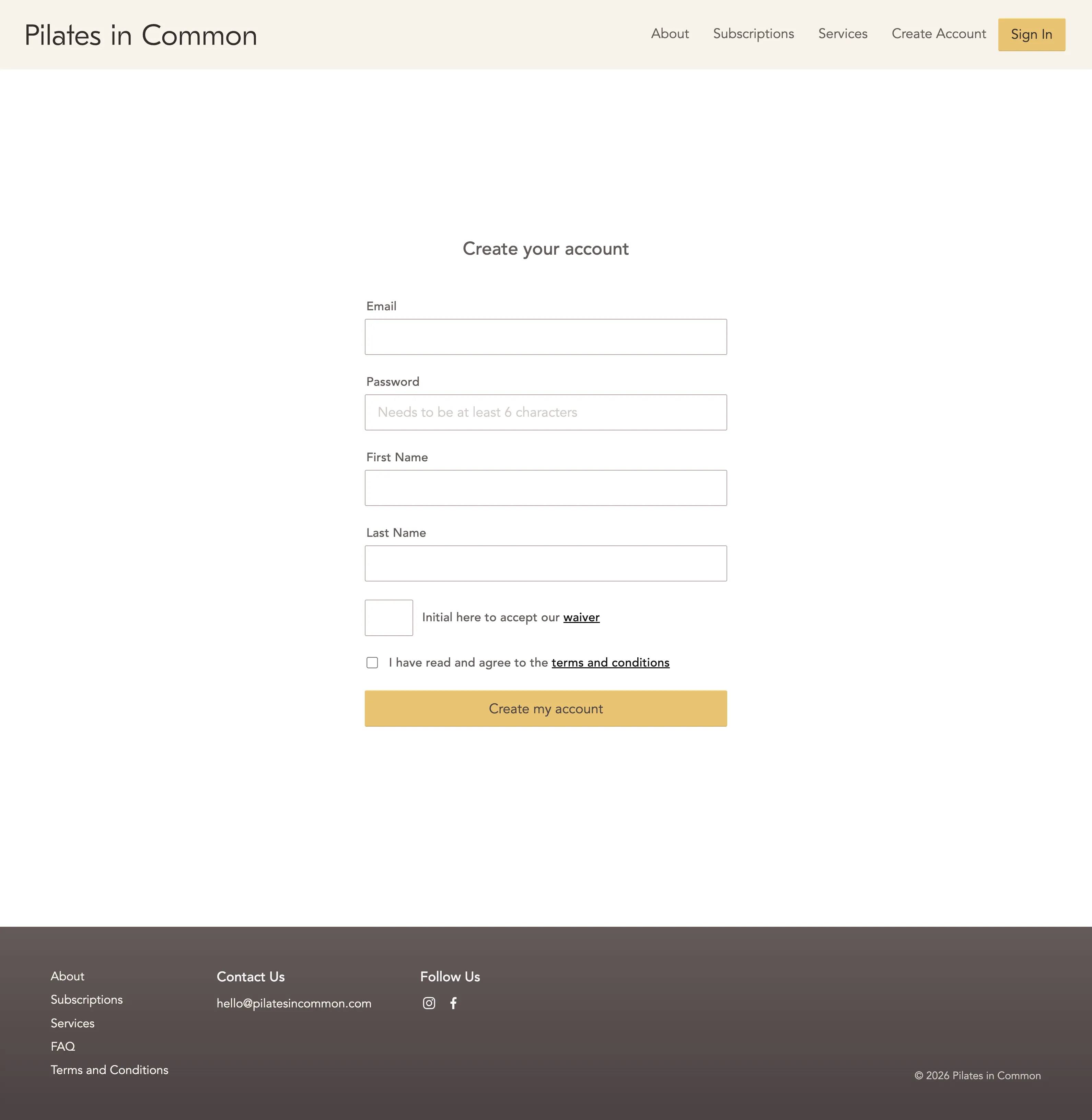Select Create Account in the header menu
Viewport: 1092px width, 1120px height.
[938, 34]
